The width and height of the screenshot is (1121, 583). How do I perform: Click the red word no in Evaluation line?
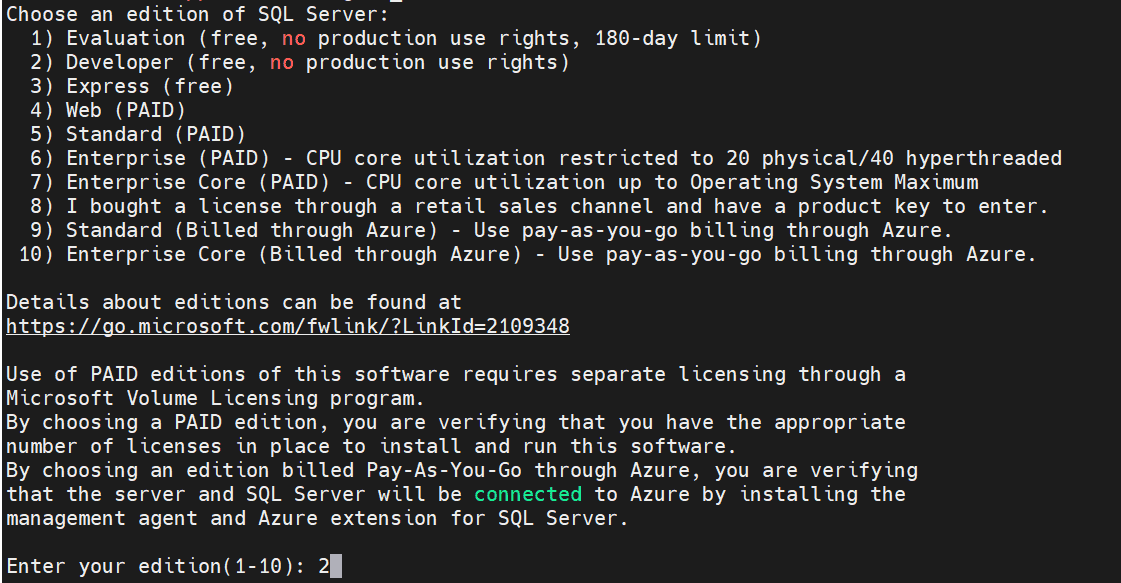(x=293, y=38)
